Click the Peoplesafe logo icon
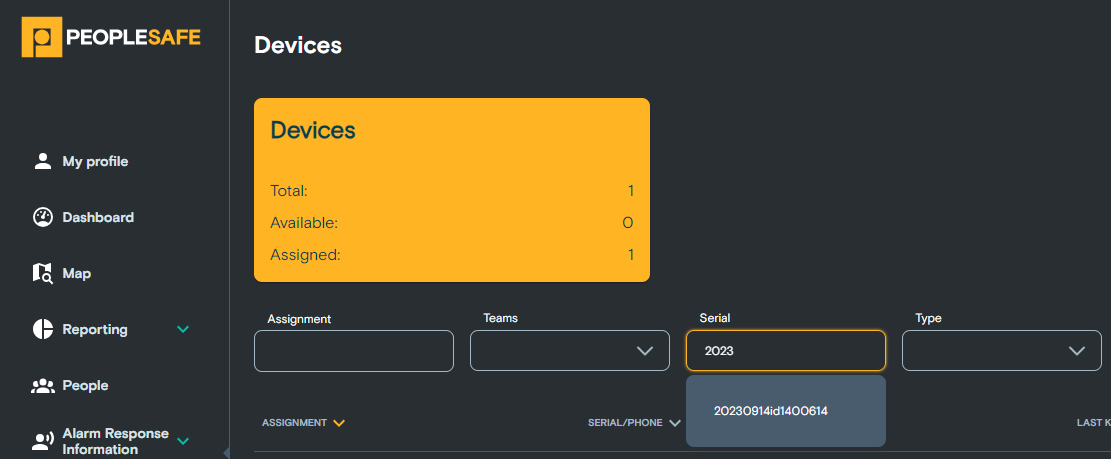1111x459 pixels. point(42,37)
